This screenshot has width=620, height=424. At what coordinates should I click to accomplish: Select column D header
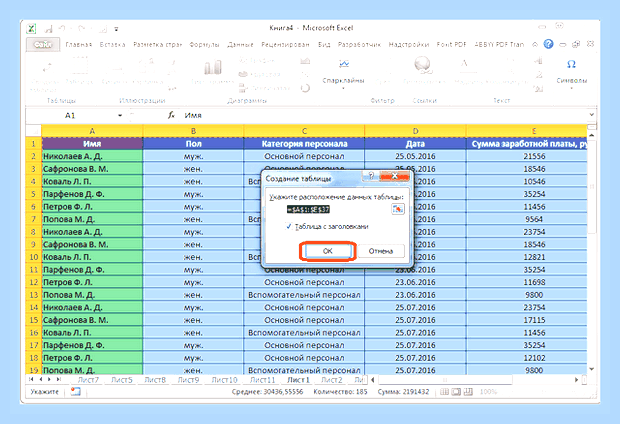click(415, 131)
